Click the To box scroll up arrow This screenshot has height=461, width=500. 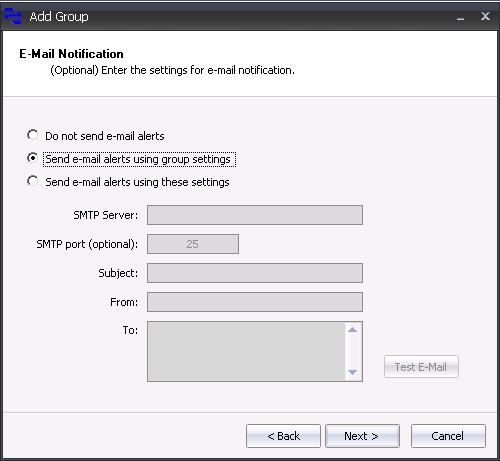pyautogui.click(x=353, y=330)
